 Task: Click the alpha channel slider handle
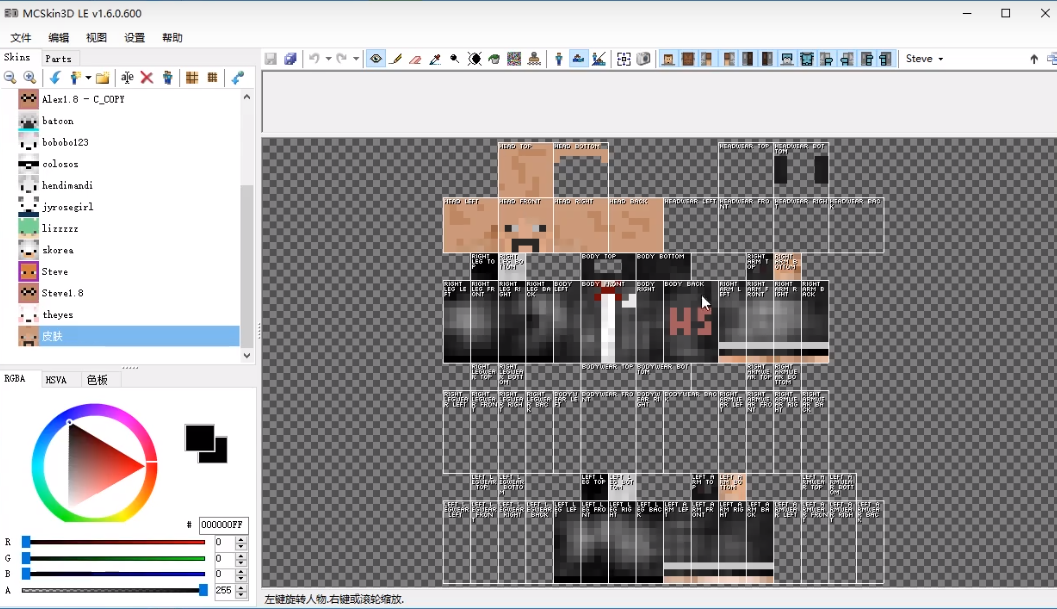coord(203,590)
